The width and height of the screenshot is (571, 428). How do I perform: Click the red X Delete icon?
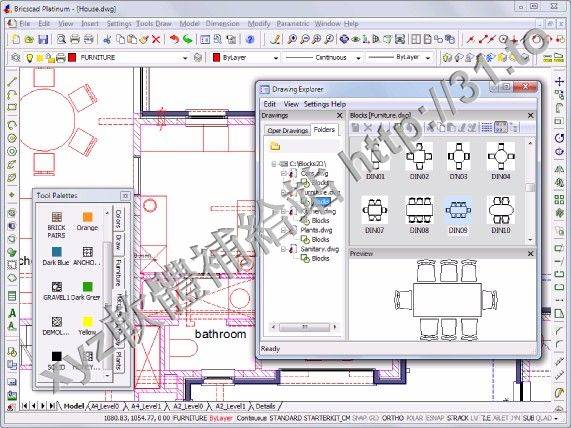156,39
